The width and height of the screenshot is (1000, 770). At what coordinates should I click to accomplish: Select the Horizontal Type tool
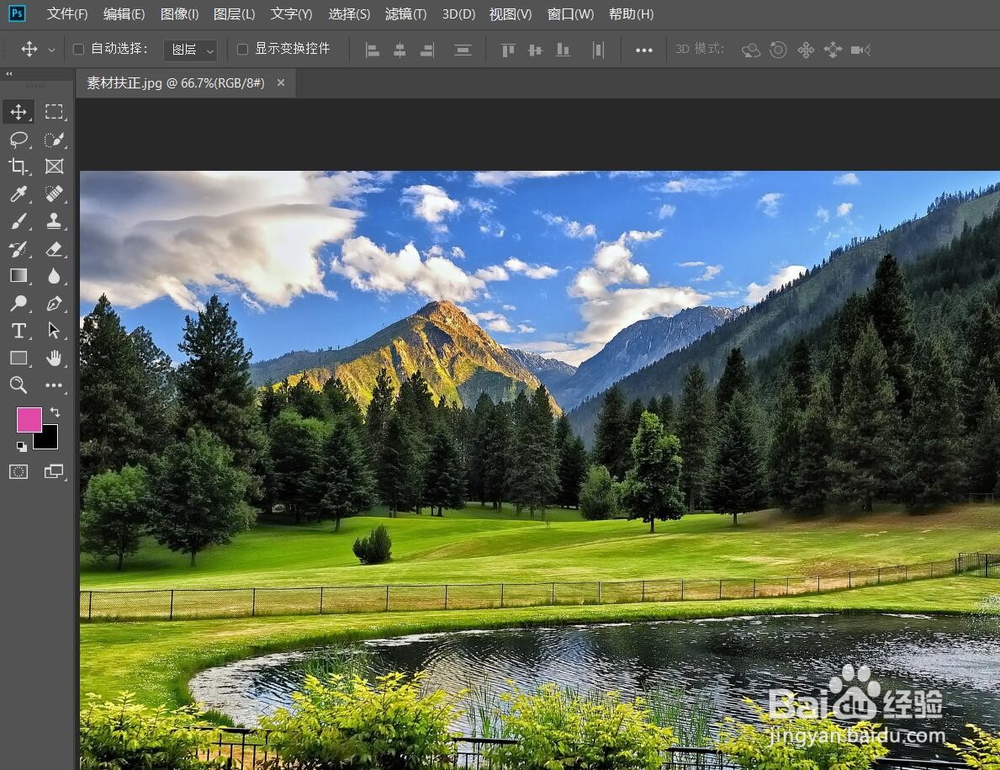click(18, 330)
